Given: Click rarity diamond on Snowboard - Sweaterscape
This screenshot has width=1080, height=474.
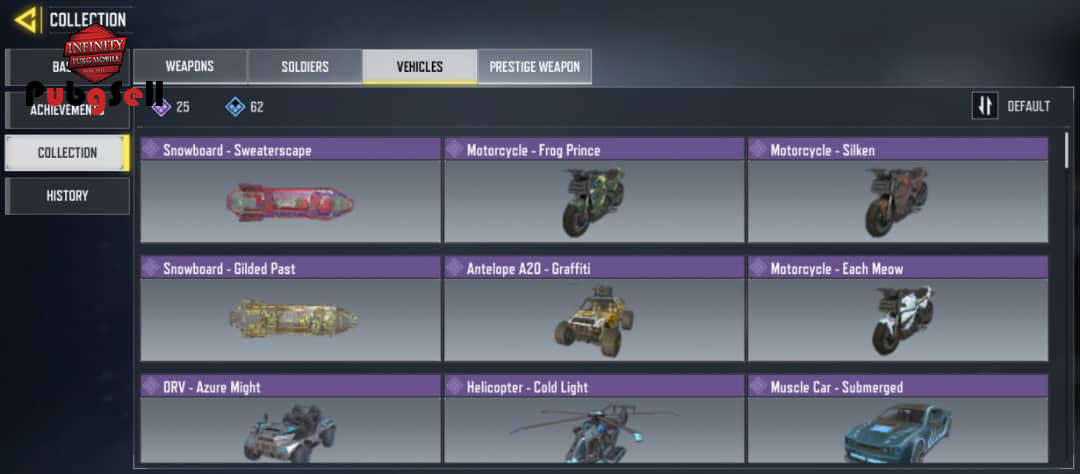Looking at the screenshot, I should [x=152, y=150].
